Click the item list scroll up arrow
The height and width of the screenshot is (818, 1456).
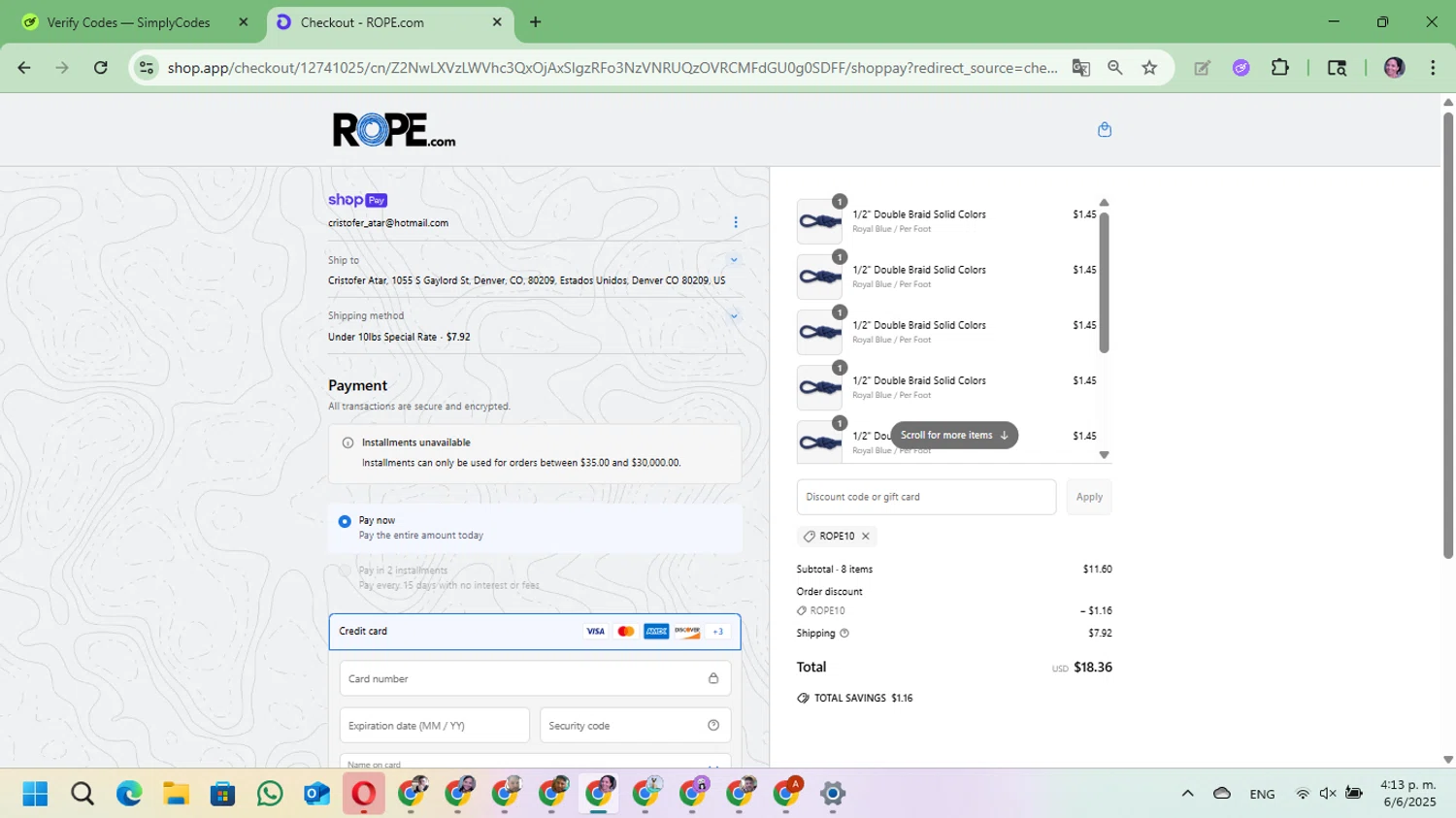pyautogui.click(x=1104, y=203)
